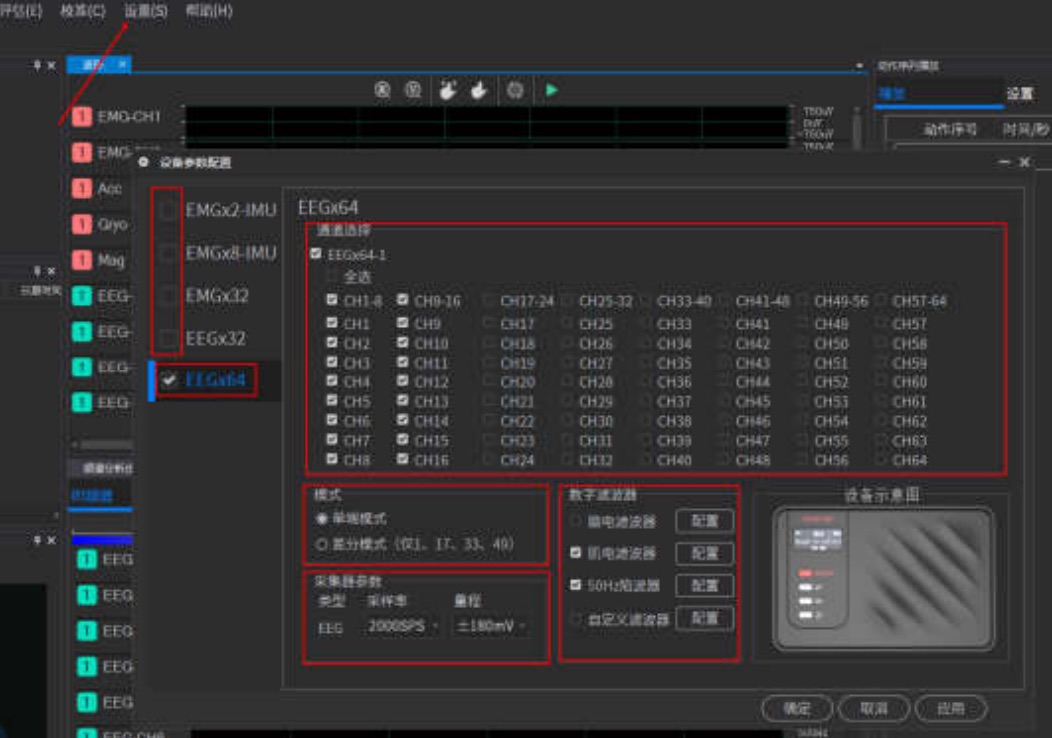The image size is (1052, 738).
Task: Click the red badge next to EMG-CH1
Action: 82,117
